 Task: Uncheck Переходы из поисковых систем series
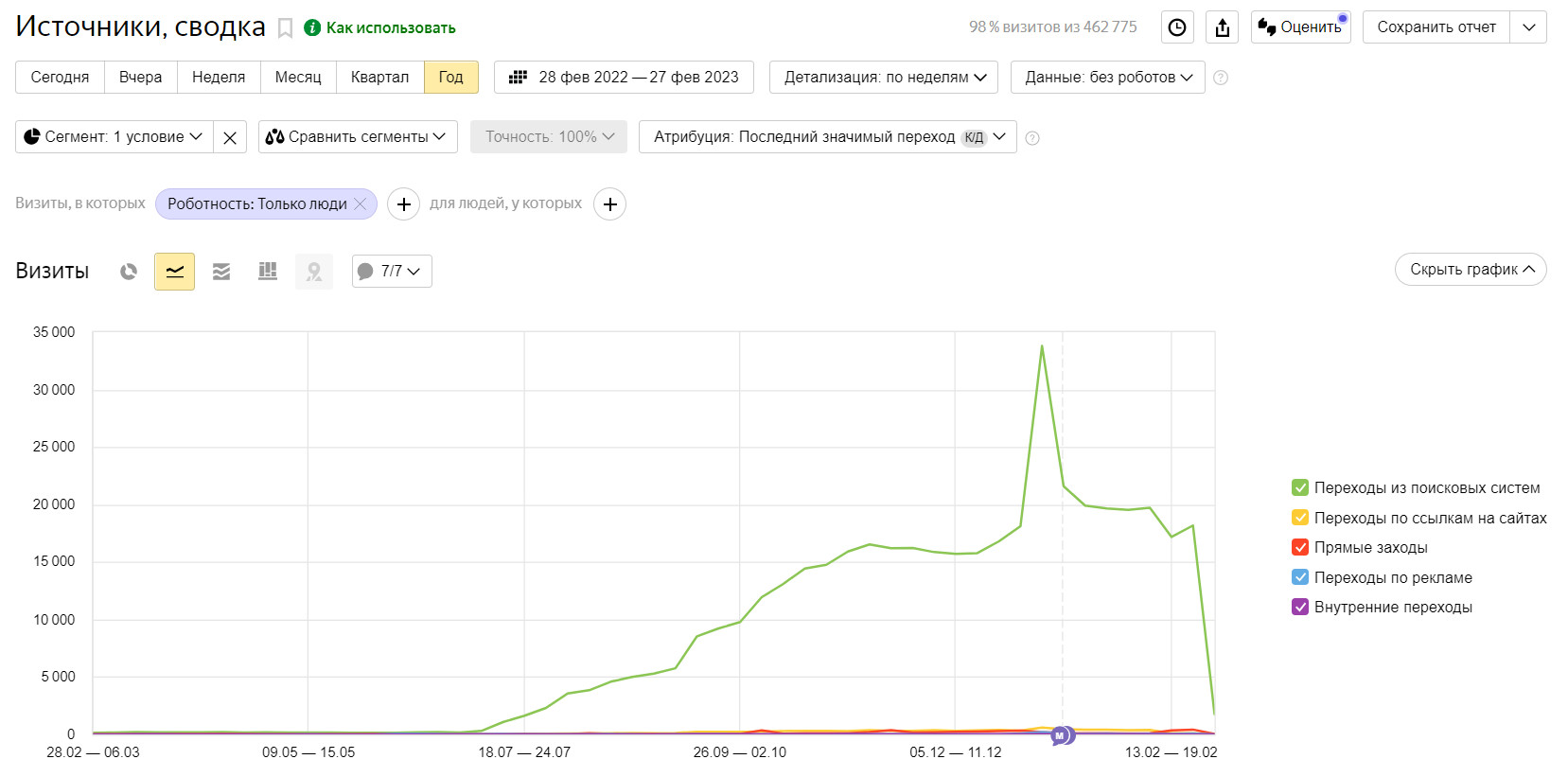[1300, 488]
